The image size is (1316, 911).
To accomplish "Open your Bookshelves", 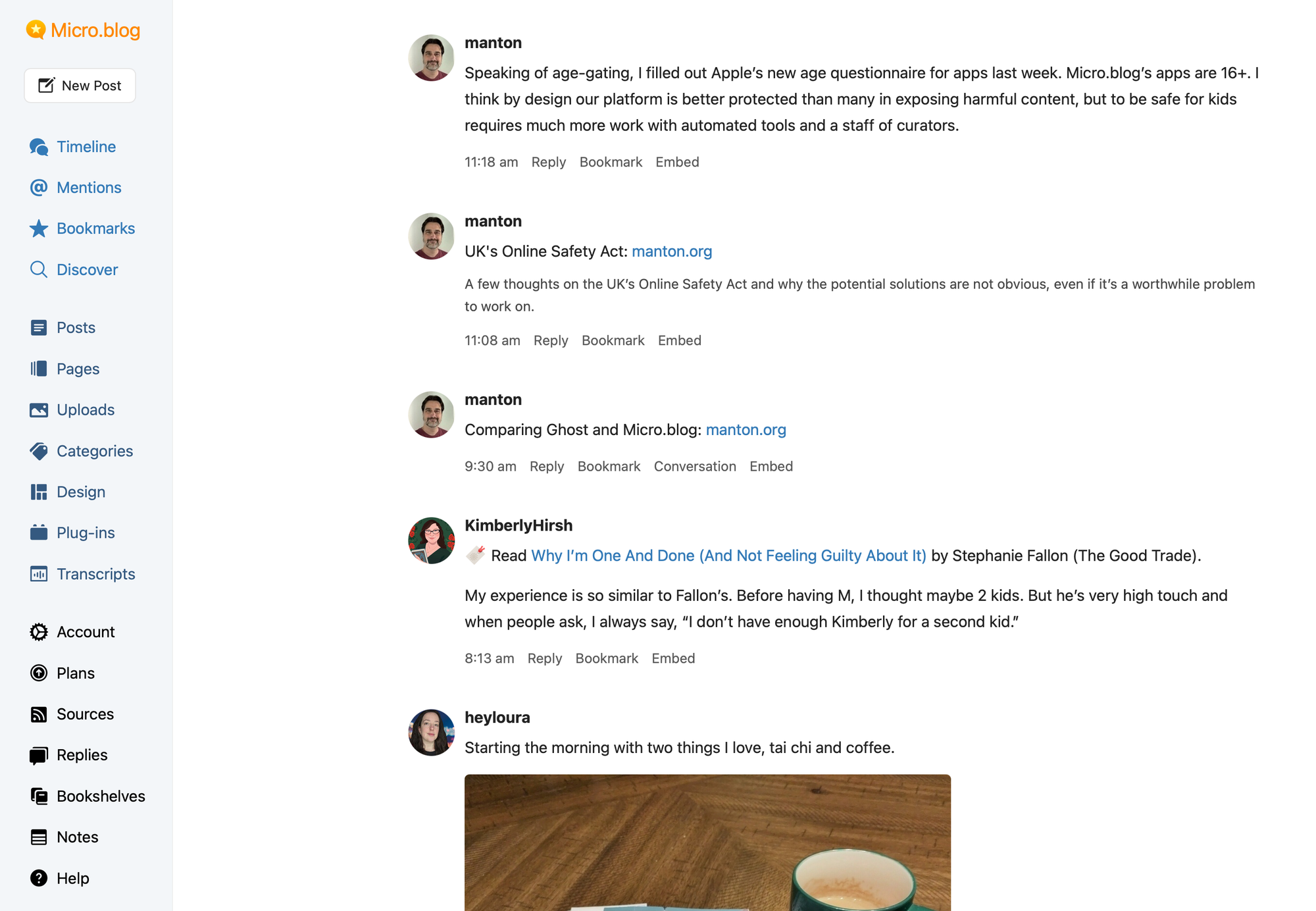I will [101, 796].
